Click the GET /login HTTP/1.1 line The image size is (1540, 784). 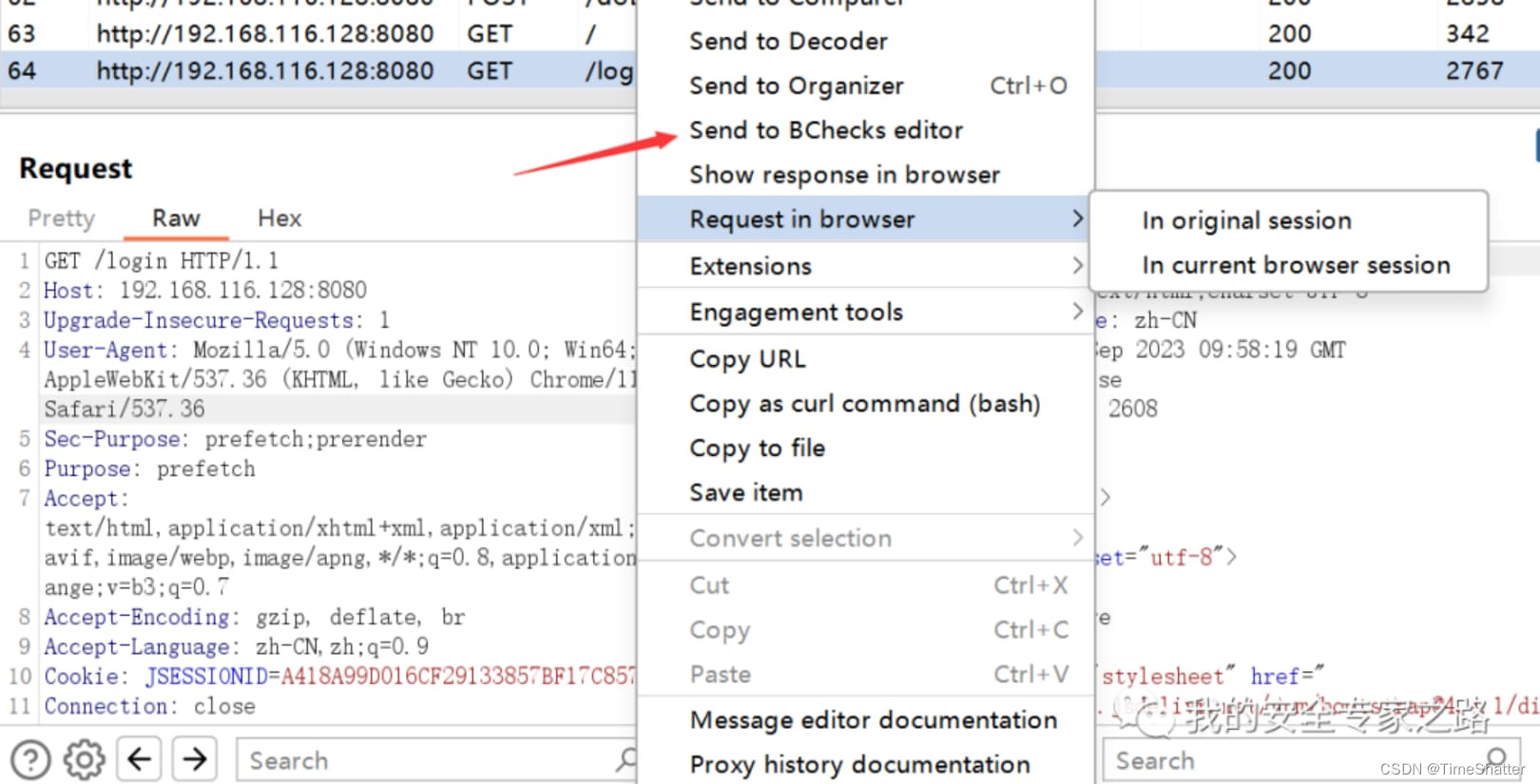click(x=162, y=260)
